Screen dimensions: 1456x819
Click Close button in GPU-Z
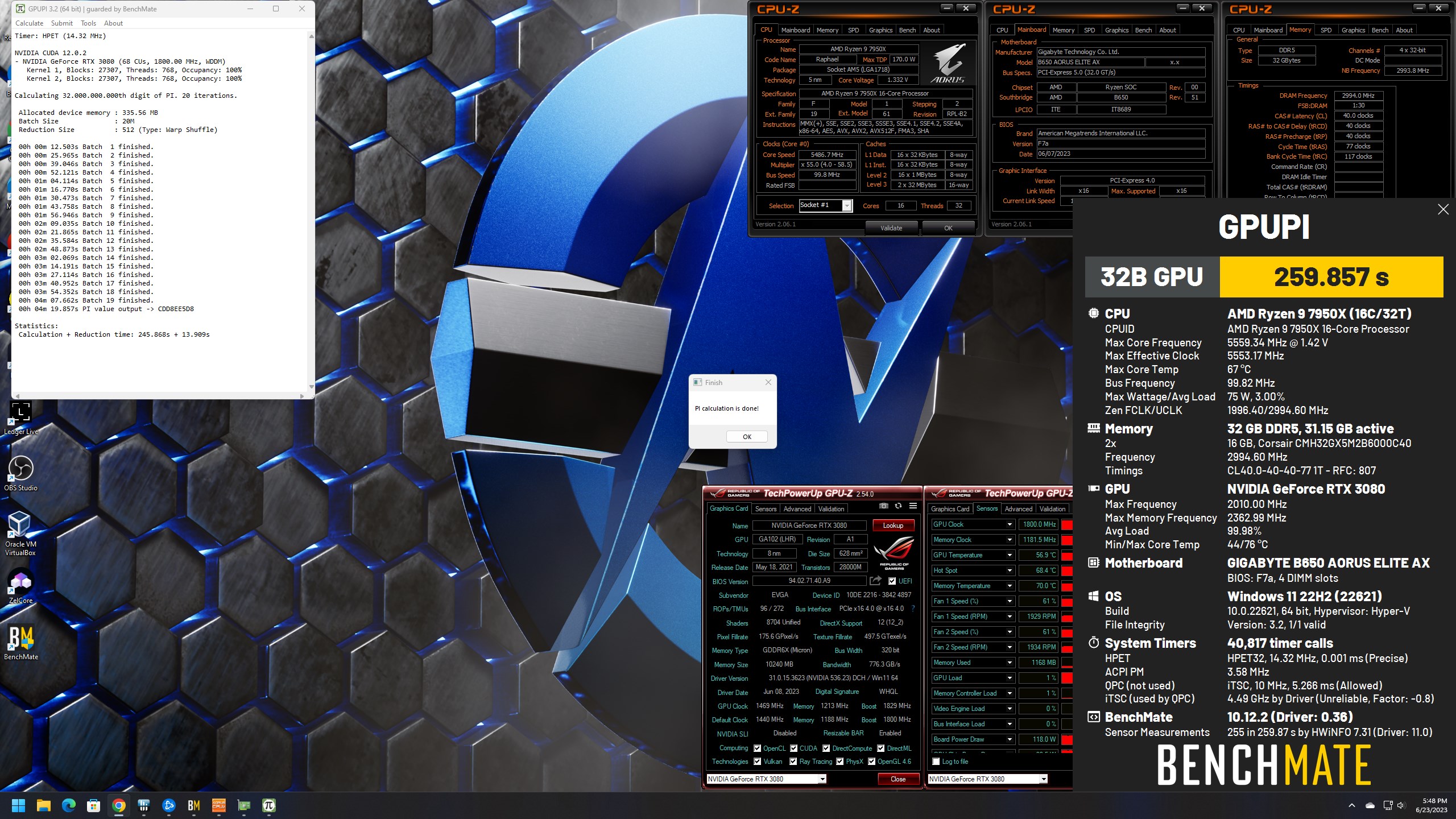pyautogui.click(x=898, y=779)
